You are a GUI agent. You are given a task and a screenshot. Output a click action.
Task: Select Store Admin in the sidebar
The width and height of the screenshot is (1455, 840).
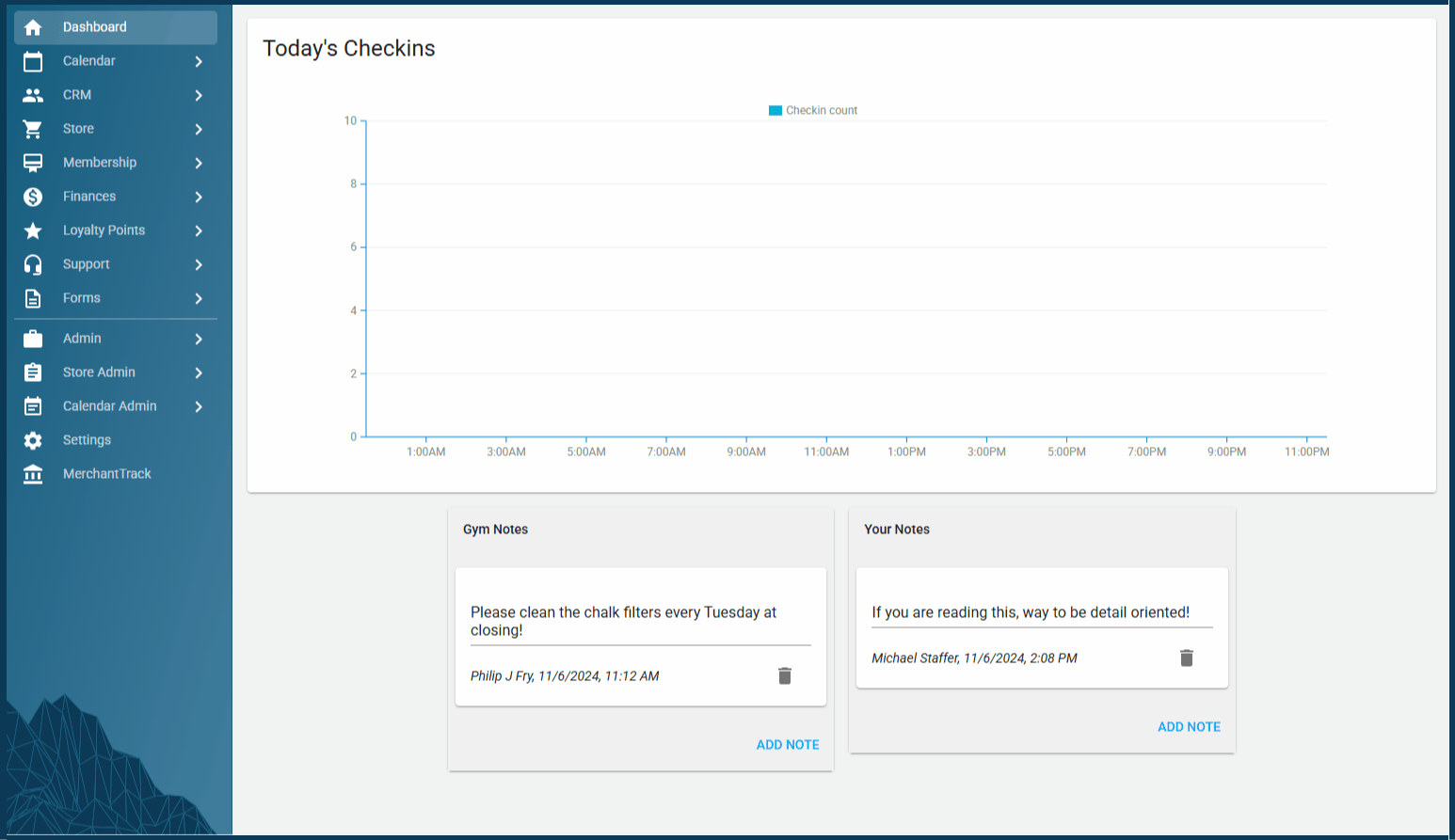click(99, 372)
